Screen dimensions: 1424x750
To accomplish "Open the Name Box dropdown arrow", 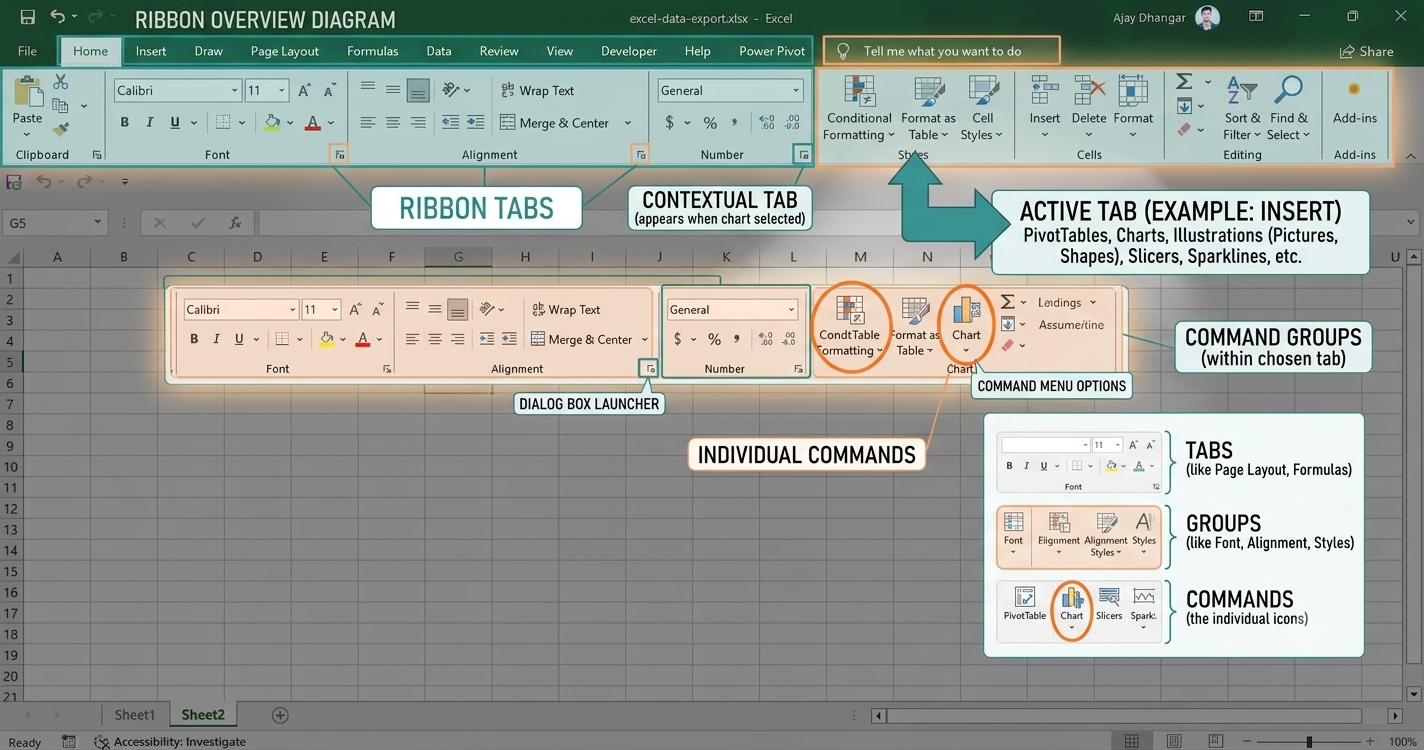I will click(97, 222).
